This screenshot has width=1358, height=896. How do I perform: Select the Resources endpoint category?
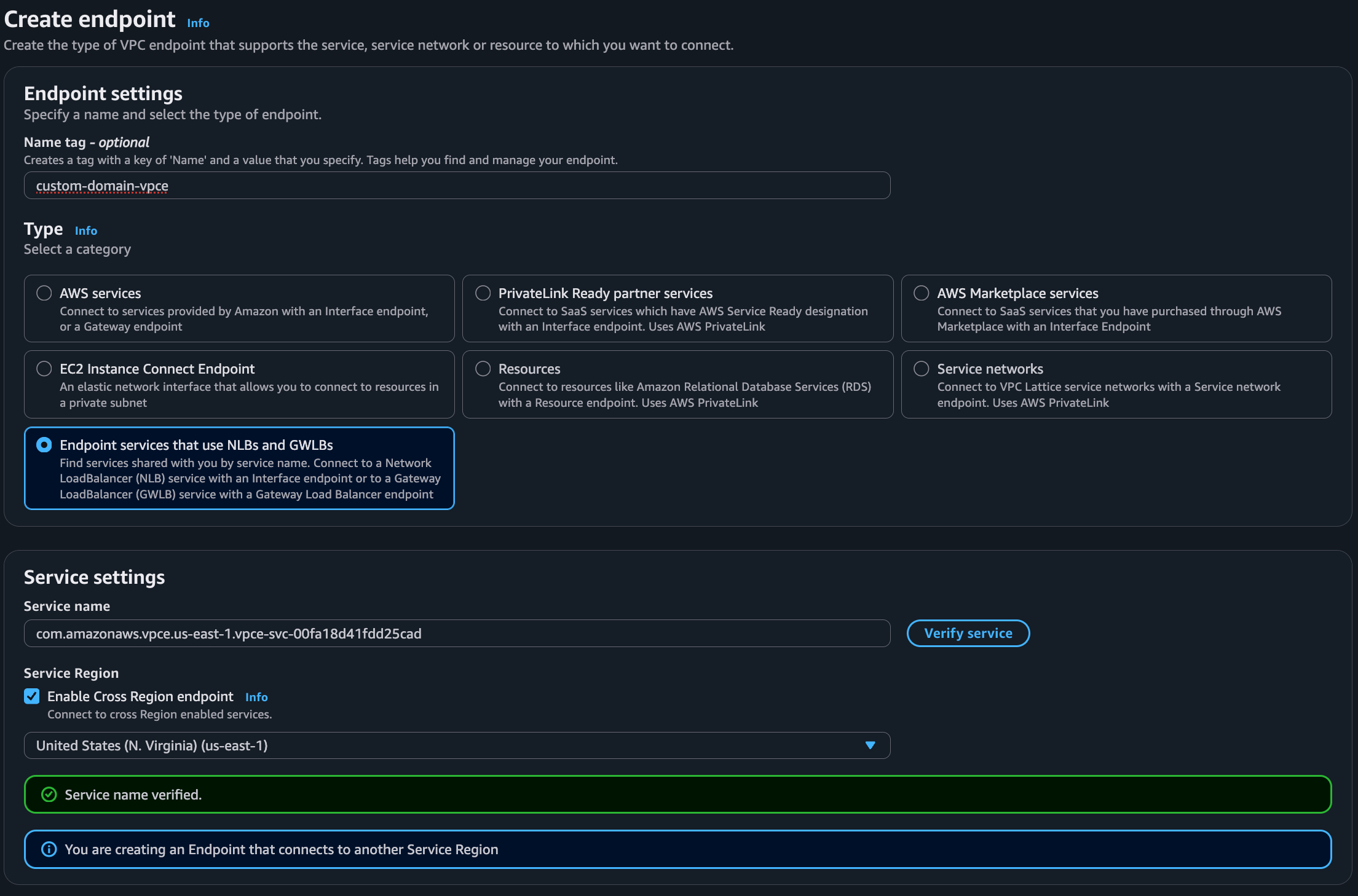[483, 369]
